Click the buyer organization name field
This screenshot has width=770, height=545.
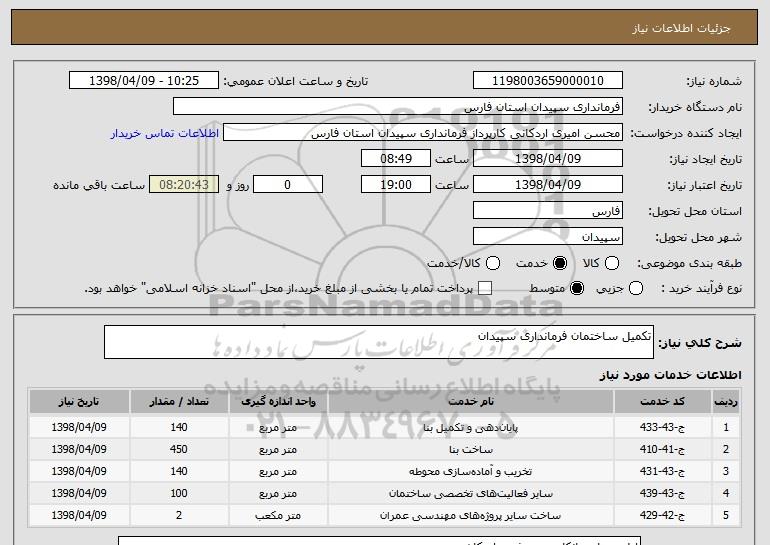pos(398,107)
